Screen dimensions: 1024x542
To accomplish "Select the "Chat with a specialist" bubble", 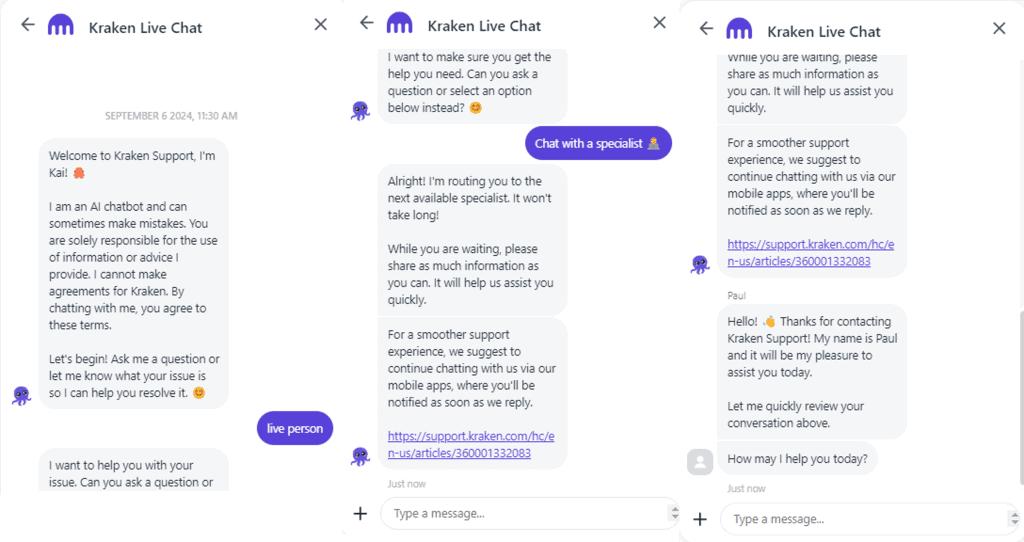I will (x=598, y=143).
